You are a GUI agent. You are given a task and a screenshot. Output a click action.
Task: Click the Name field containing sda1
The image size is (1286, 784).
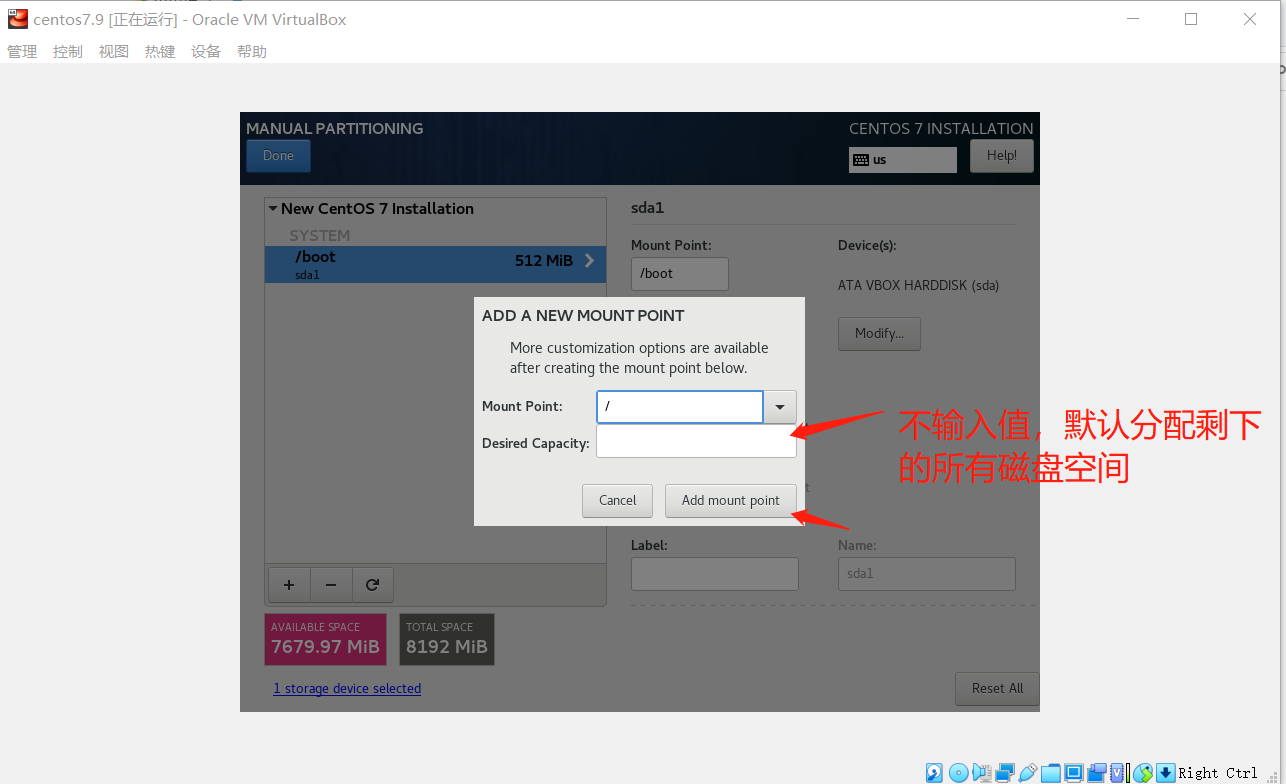pyautogui.click(x=927, y=574)
